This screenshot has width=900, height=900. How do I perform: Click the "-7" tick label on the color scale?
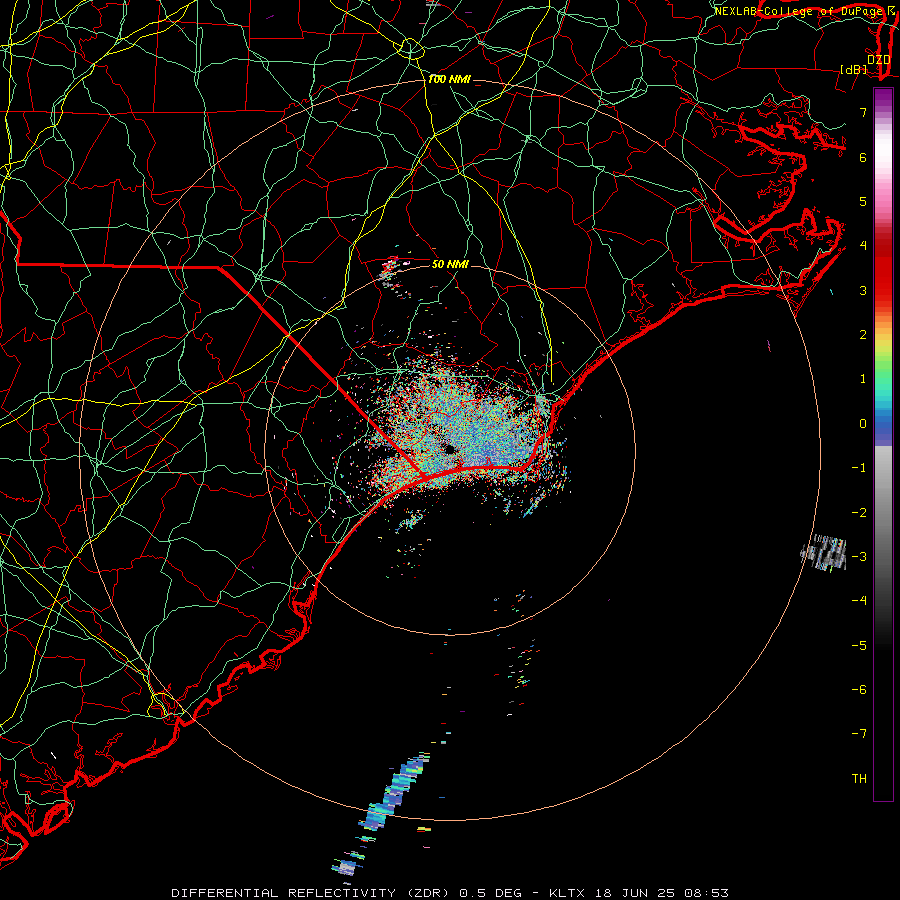tap(859, 734)
